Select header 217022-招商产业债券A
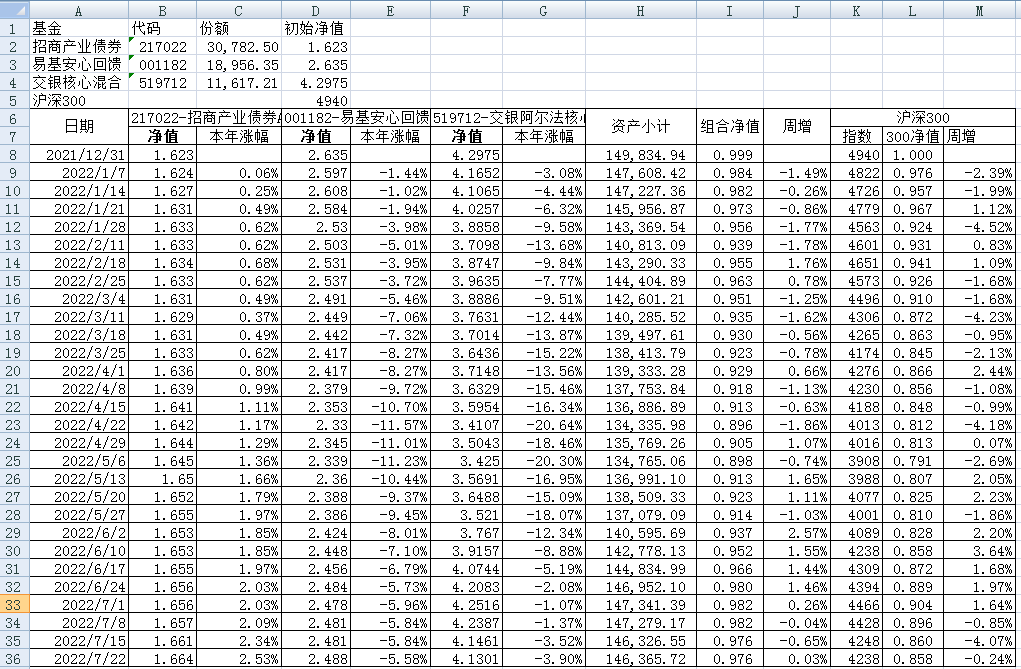Image resolution: width=1021 pixels, height=669 pixels. click(x=205, y=118)
